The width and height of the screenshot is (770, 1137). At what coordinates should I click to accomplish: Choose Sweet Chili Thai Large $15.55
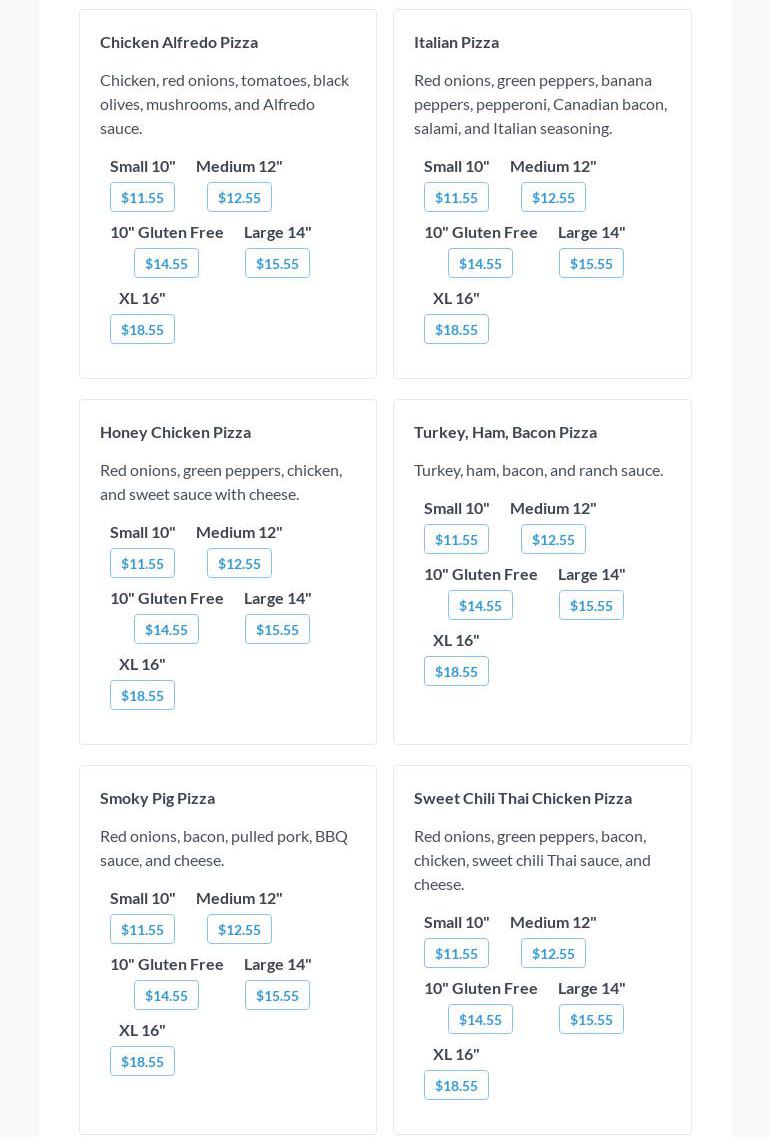(x=591, y=1019)
